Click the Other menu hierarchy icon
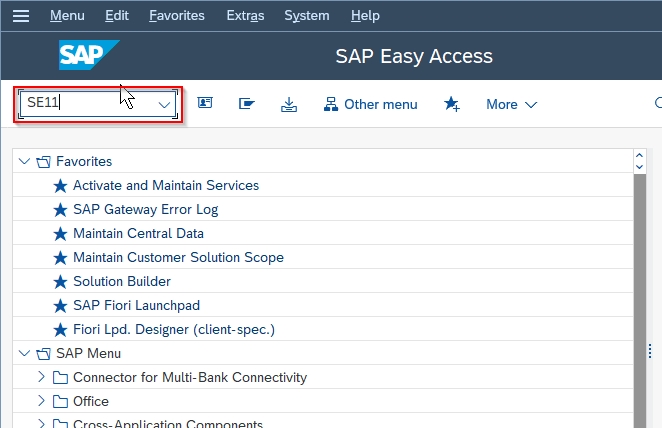 pyautogui.click(x=331, y=104)
